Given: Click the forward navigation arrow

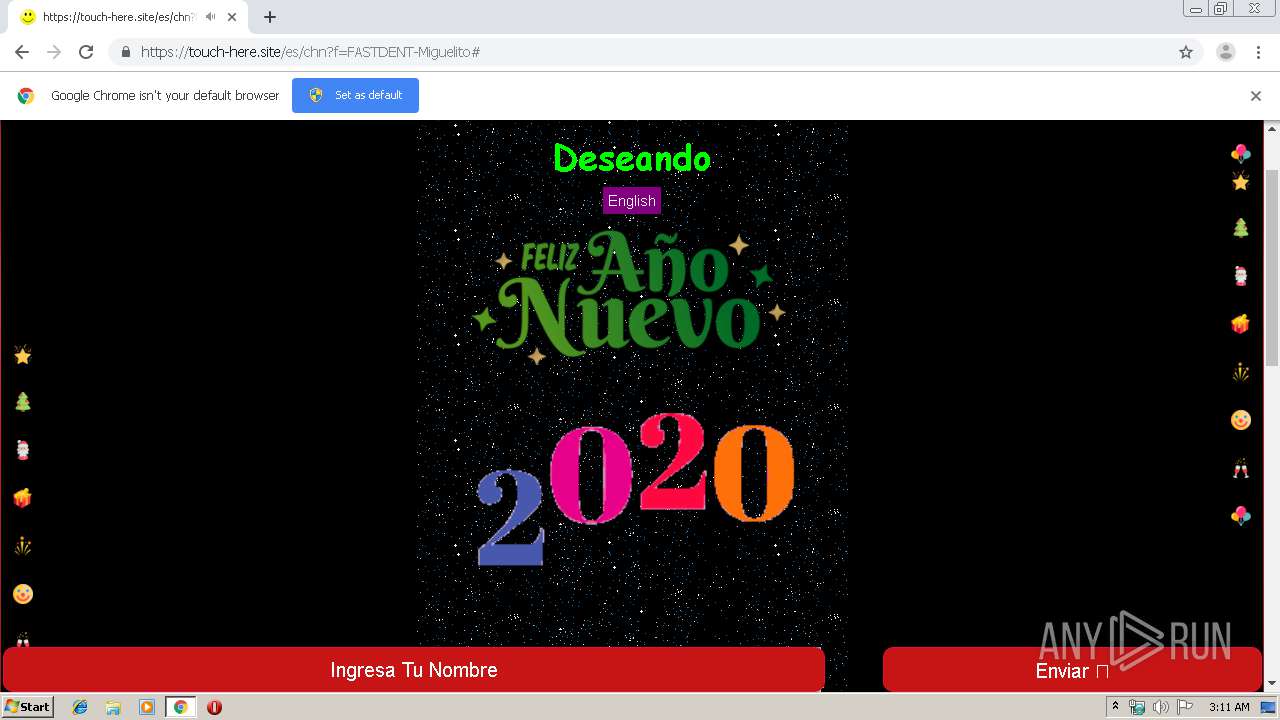Looking at the screenshot, I should click(x=54, y=52).
